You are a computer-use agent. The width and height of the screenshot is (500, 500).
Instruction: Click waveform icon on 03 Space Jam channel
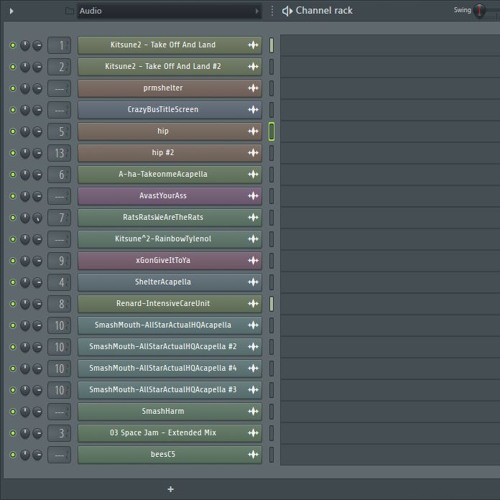(253, 433)
